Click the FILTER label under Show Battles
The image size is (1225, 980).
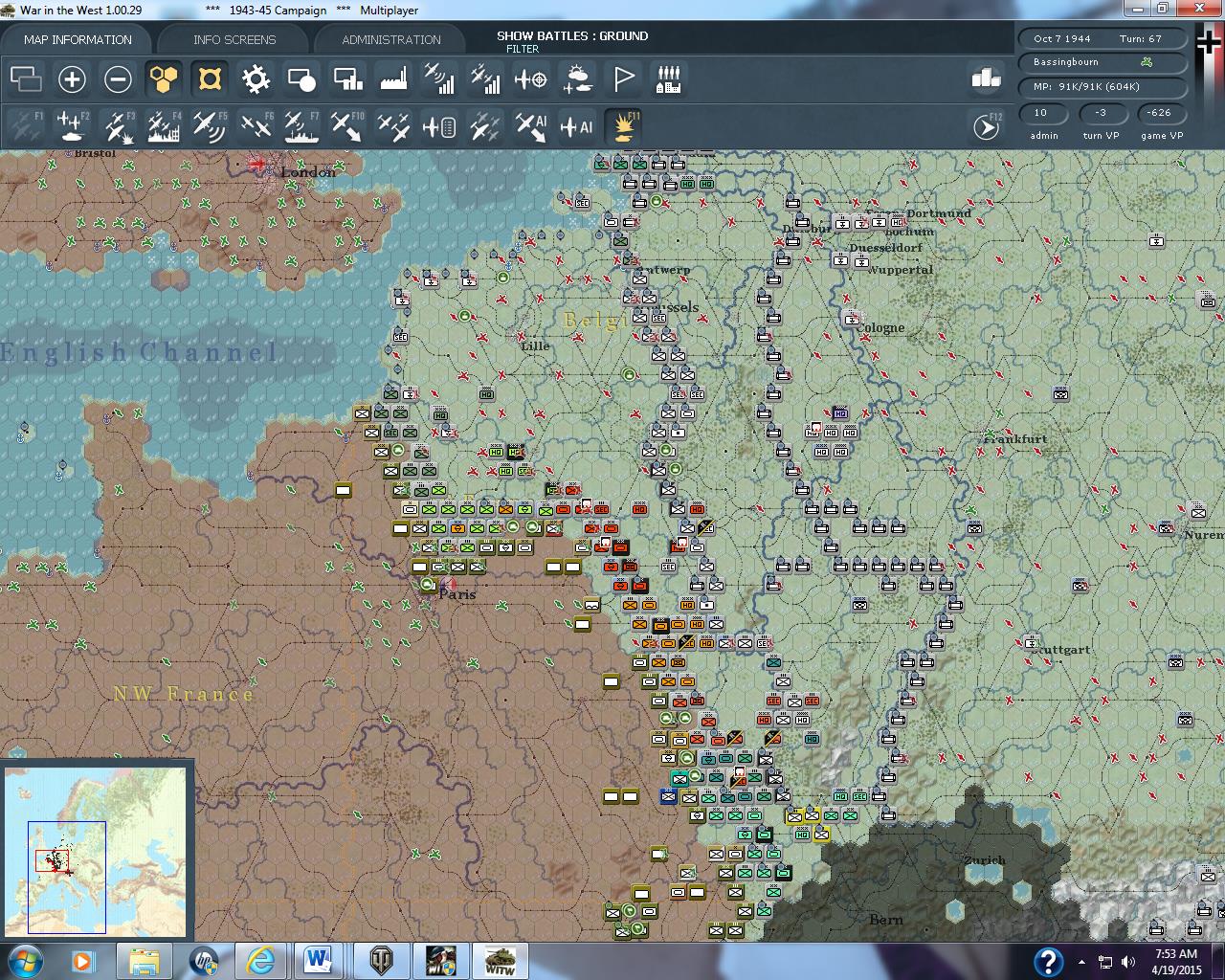[523, 49]
